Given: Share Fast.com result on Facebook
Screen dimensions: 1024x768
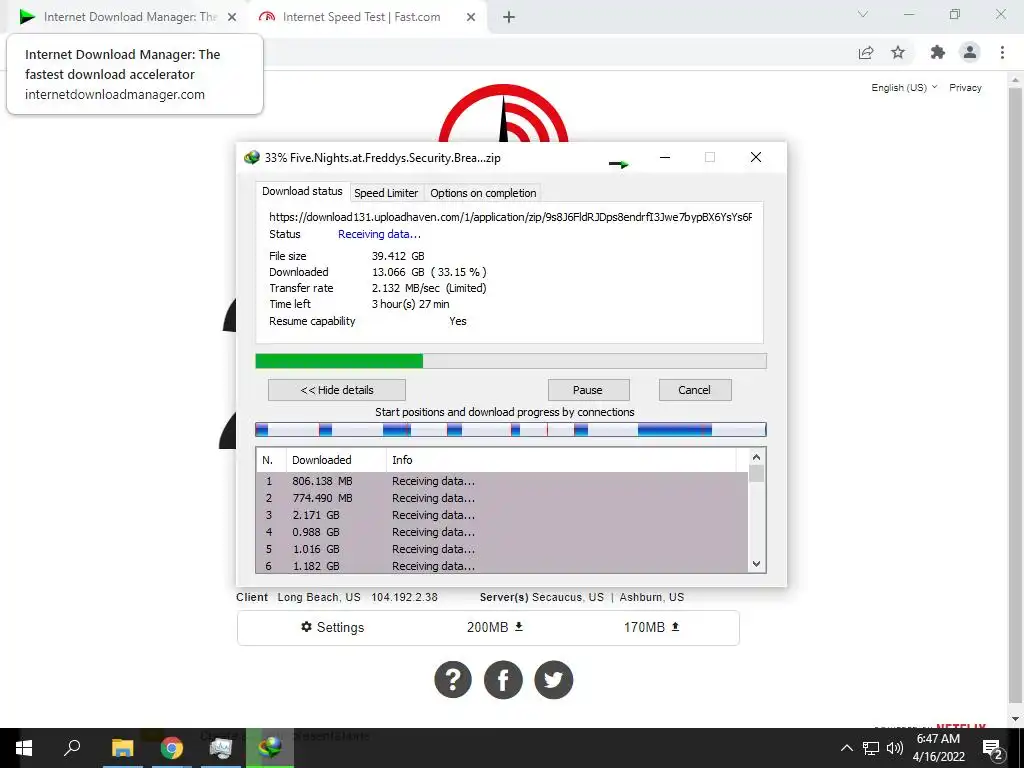Looking at the screenshot, I should click(503, 679).
